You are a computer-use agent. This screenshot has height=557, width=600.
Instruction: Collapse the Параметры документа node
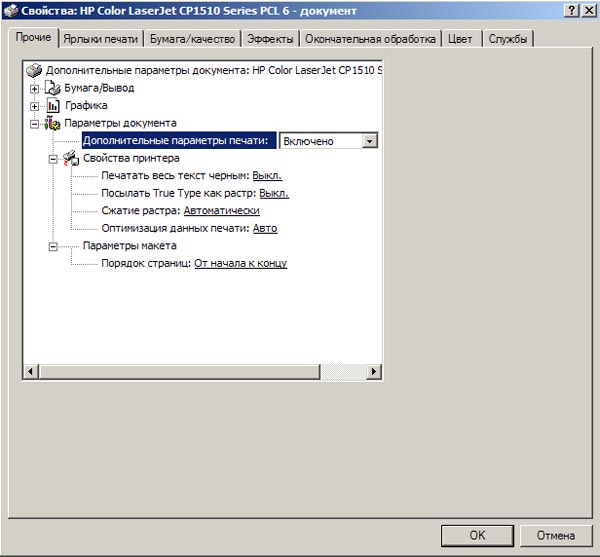34,124
